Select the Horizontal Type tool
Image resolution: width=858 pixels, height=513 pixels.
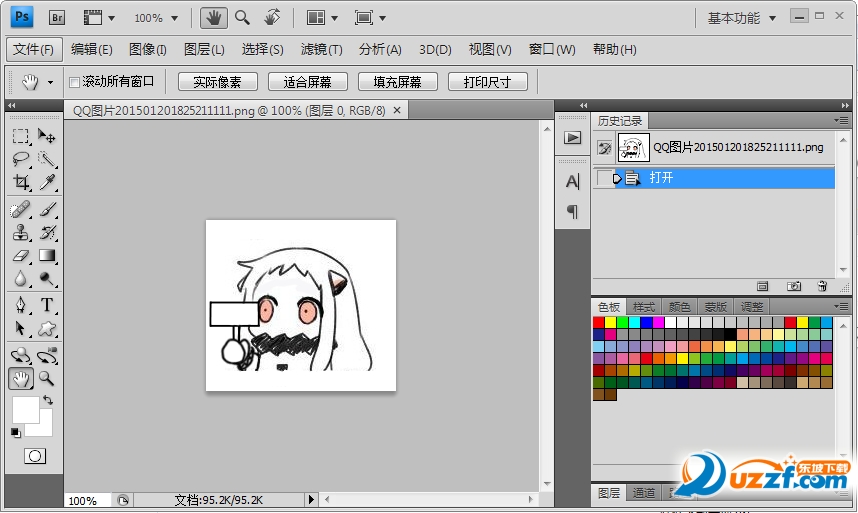click(x=46, y=305)
